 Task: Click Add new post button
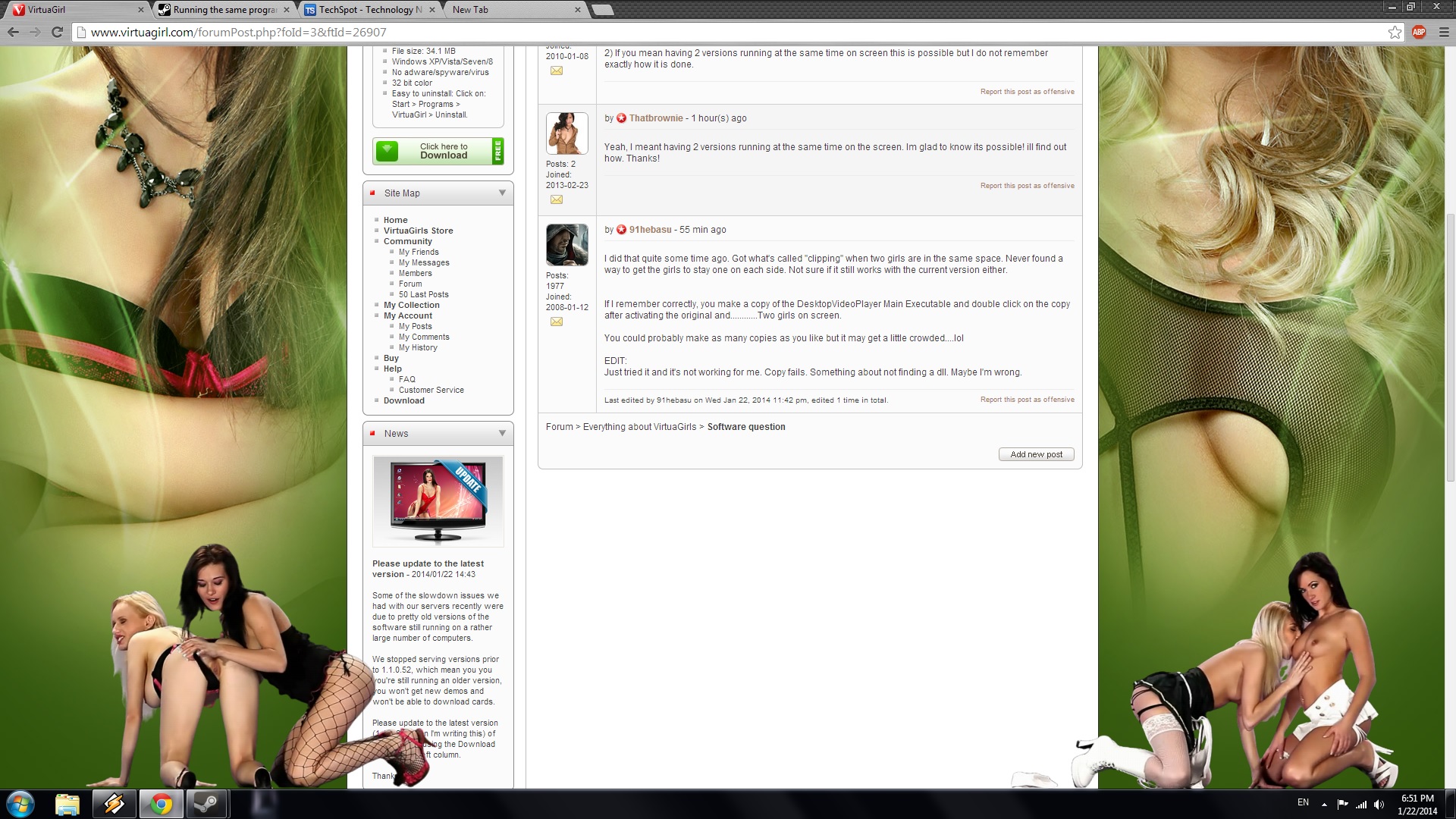[x=1036, y=454]
